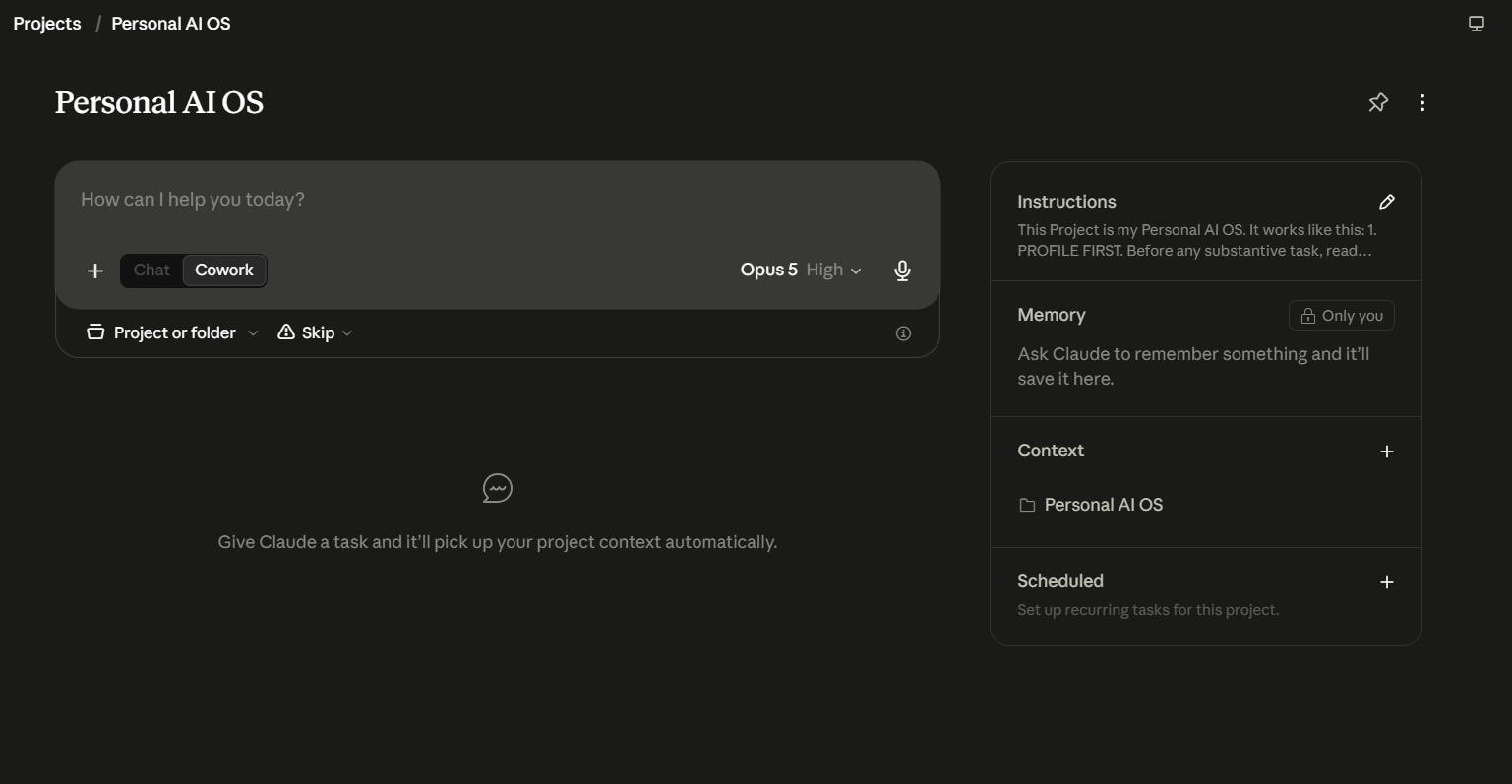The width and height of the screenshot is (1512, 784).
Task: Click Ask Claude to remember something text
Action: click(x=1193, y=366)
